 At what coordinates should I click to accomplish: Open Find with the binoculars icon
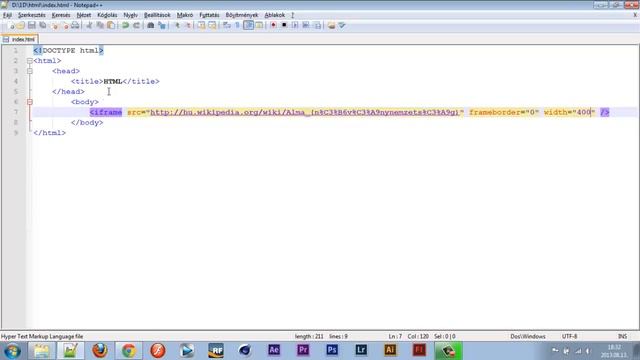(x=151, y=25)
